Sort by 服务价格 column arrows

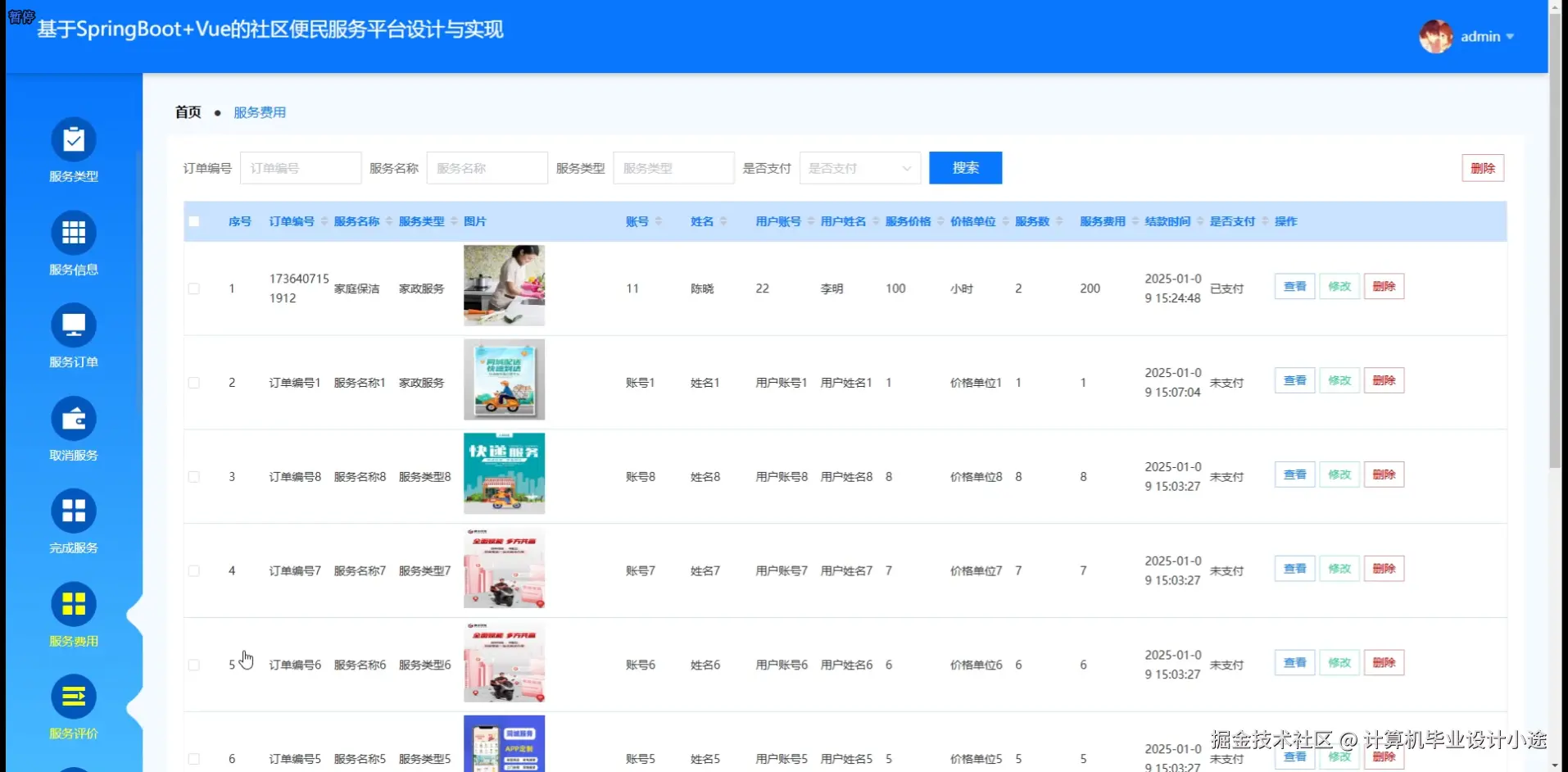940,221
